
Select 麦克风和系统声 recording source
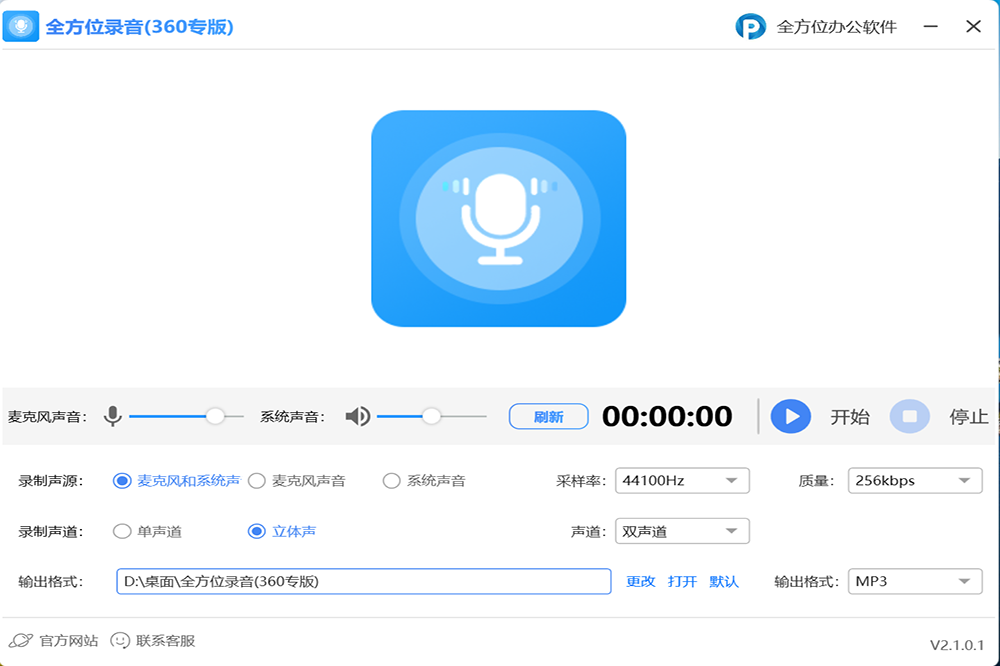click(x=122, y=481)
